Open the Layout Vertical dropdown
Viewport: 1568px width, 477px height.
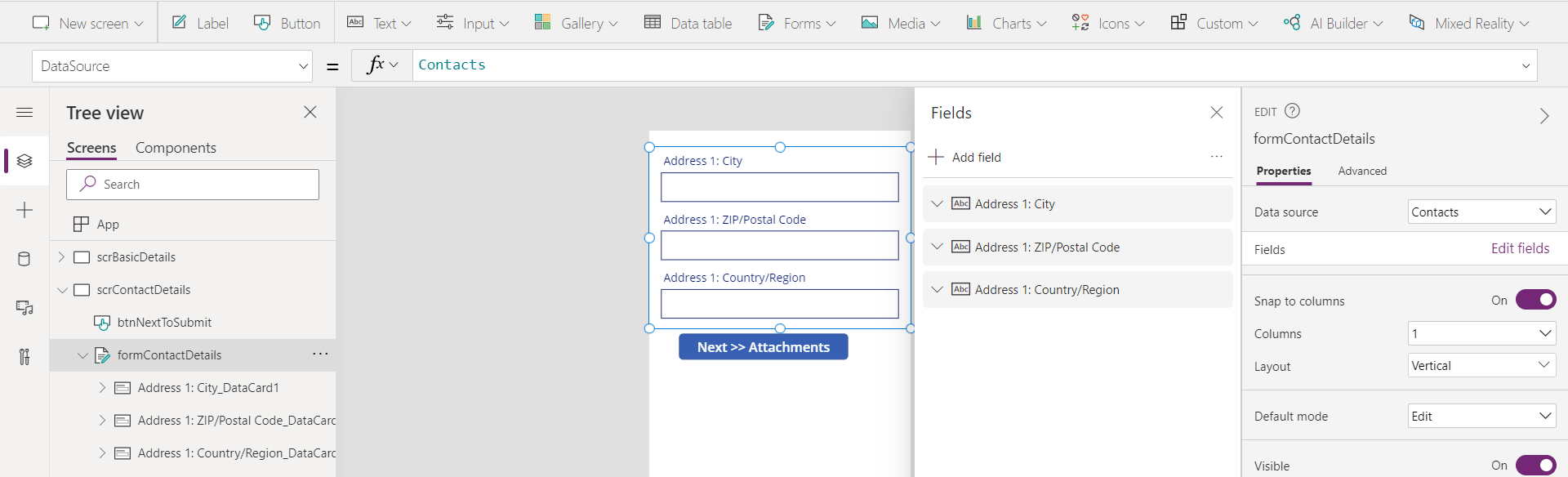pyautogui.click(x=1482, y=365)
